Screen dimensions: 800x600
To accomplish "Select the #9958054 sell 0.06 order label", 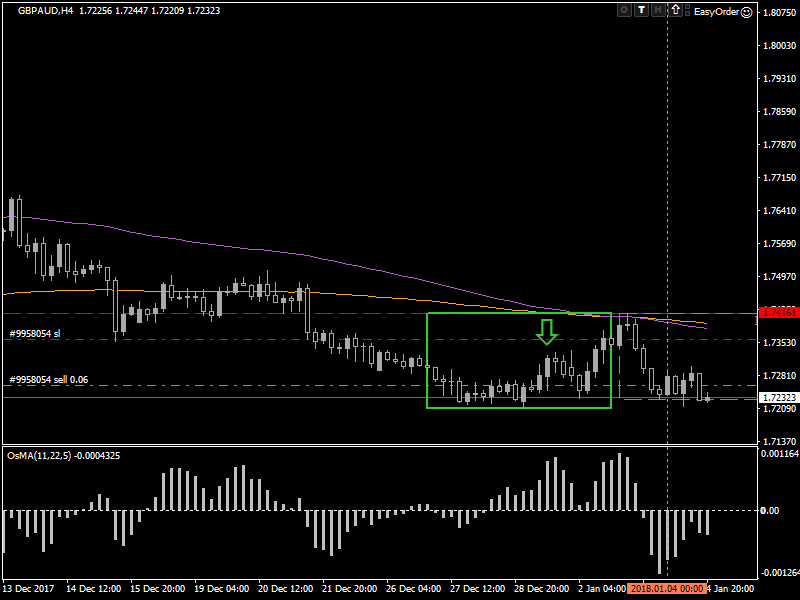I will [x=49, y=380].
